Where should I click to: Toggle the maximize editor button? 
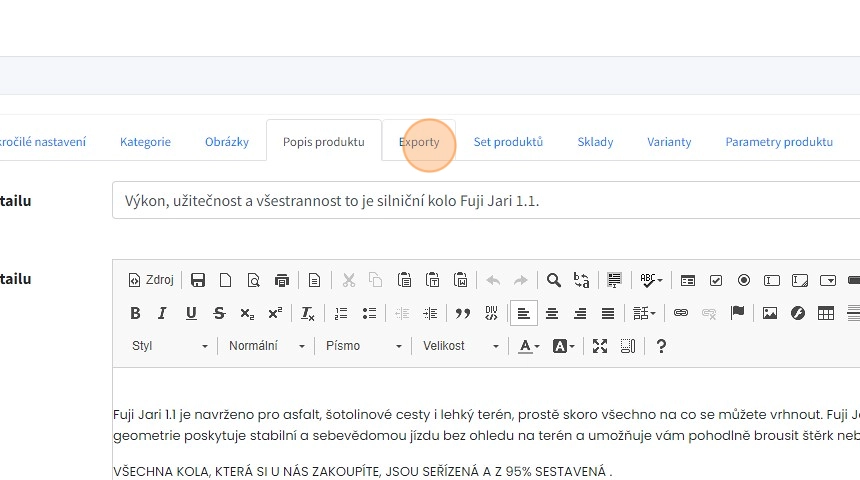coord(600,346)
